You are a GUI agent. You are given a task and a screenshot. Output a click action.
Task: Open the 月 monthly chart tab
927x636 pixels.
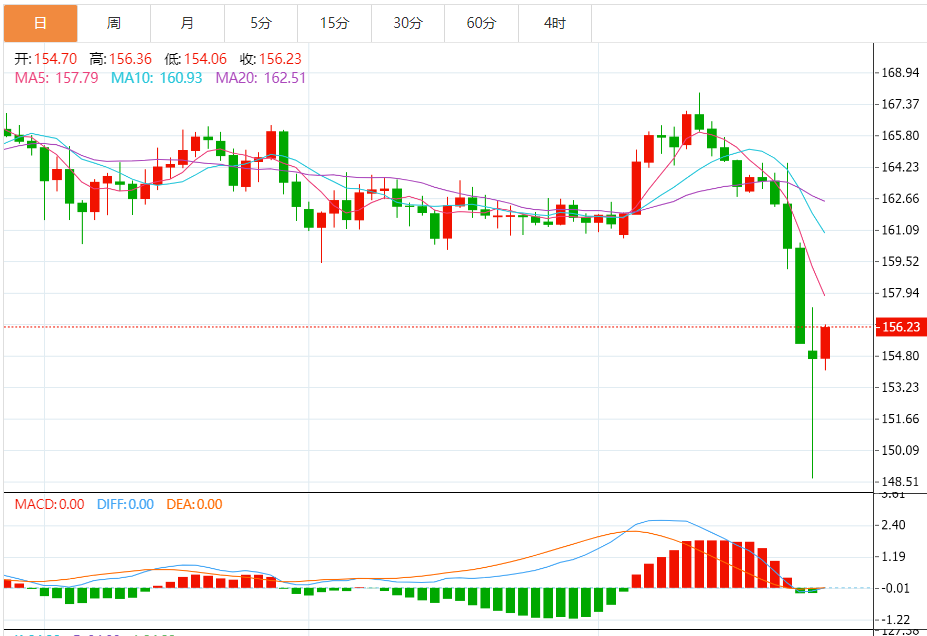click(x=187, y=23)
